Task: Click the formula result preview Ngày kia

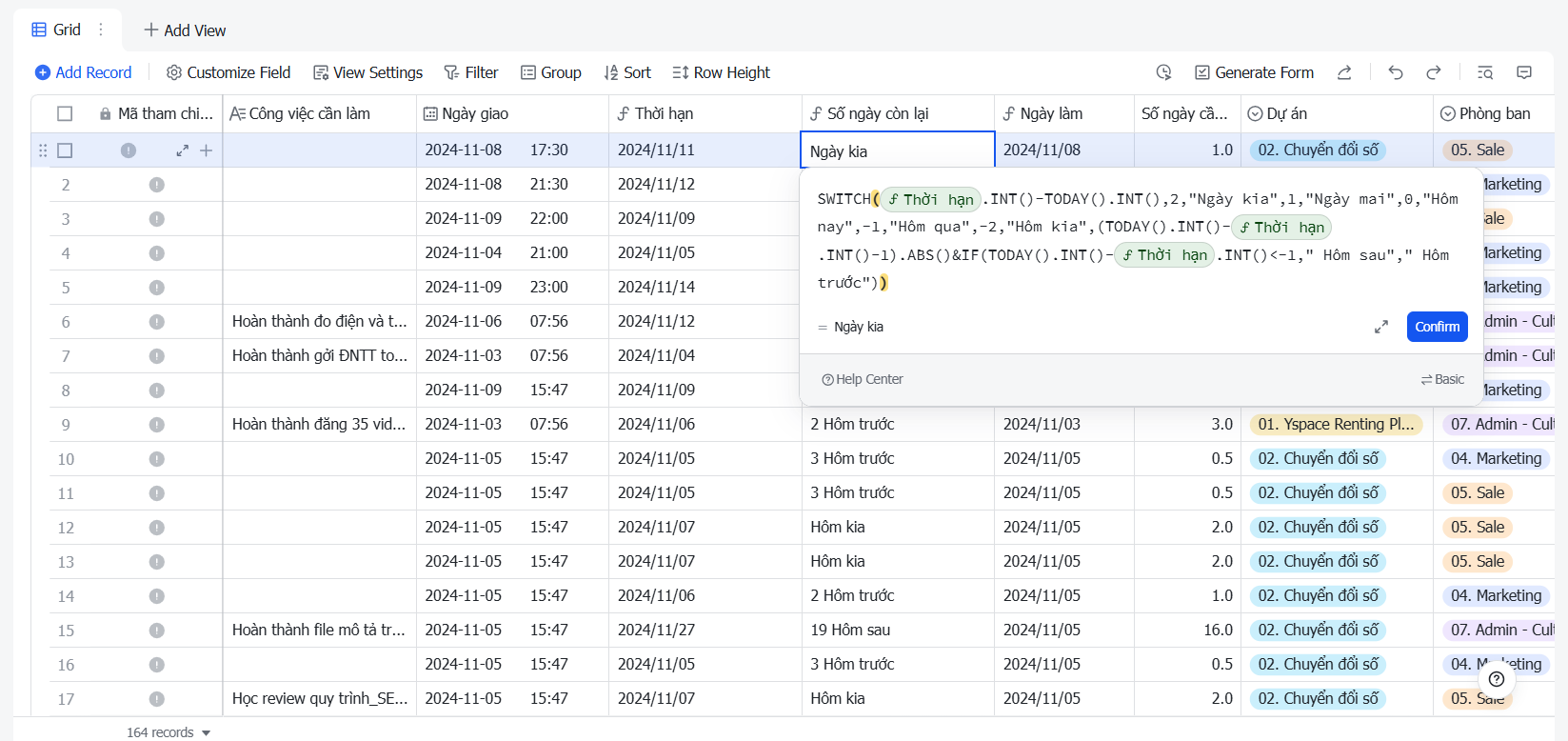Action: [859, 327]
